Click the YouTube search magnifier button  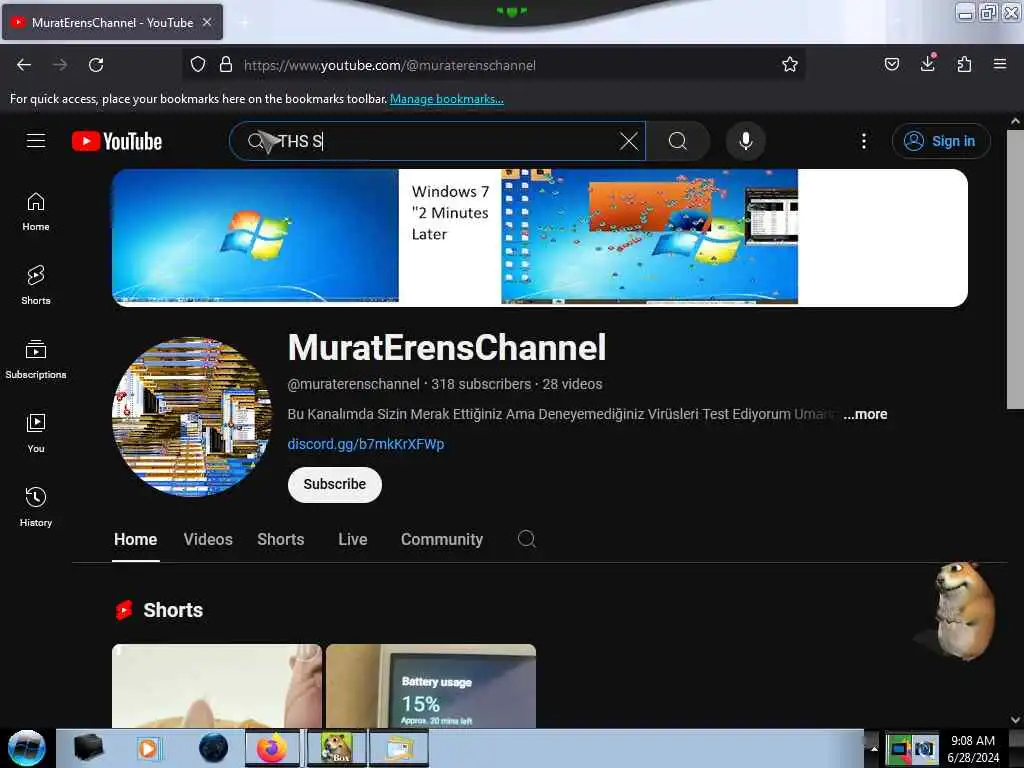678,141
